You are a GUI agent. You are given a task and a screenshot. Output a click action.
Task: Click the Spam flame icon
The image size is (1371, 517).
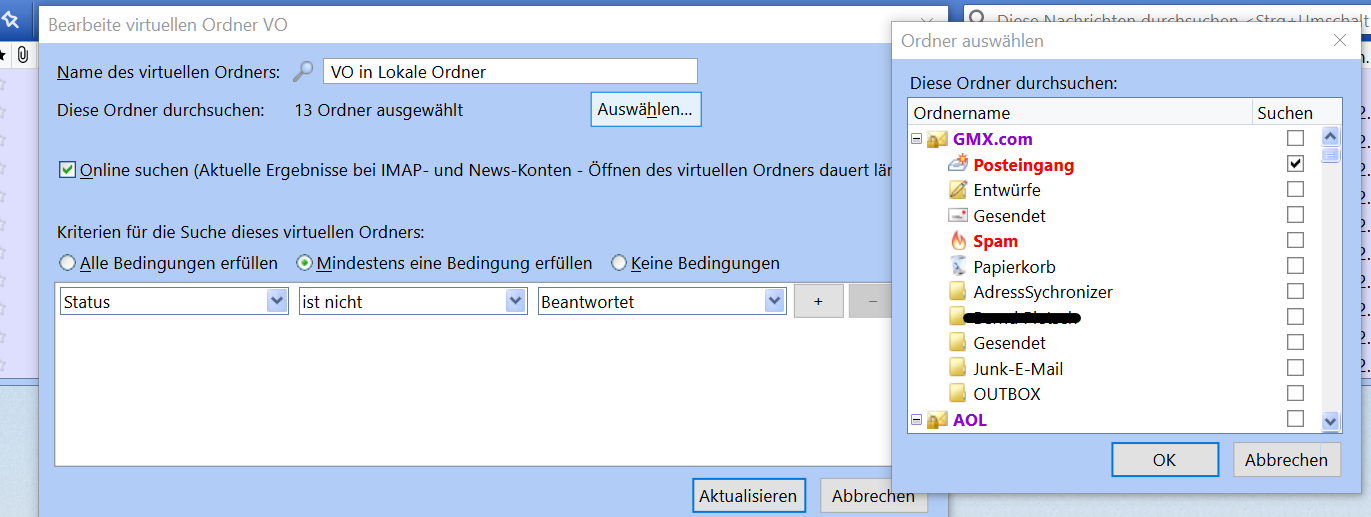point(957,241)
